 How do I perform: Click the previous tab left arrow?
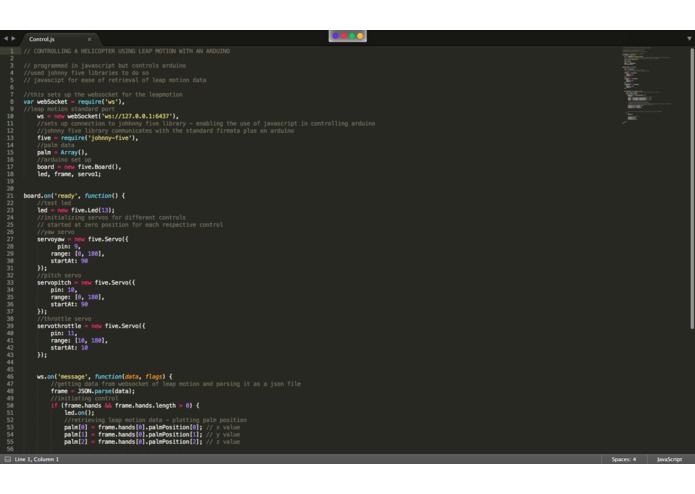[x=6, y=39]
